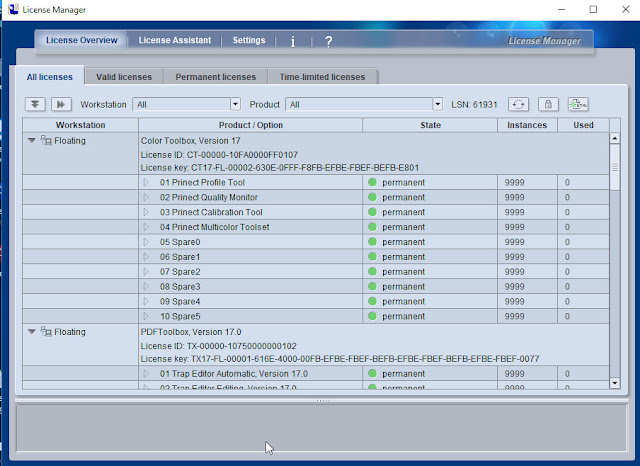Click the vertical scrollbar thumb of license table
The height and width of the screenshot is (466, 640).
tap(615, 167)
